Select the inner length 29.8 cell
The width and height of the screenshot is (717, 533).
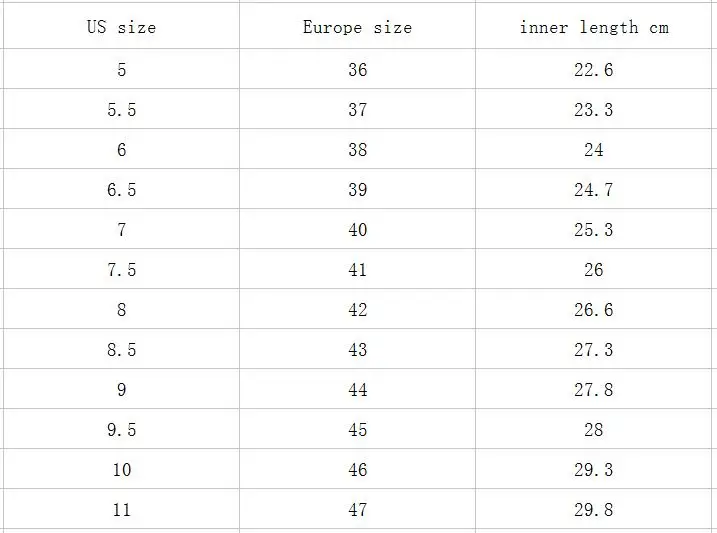[x=594, y=509]
